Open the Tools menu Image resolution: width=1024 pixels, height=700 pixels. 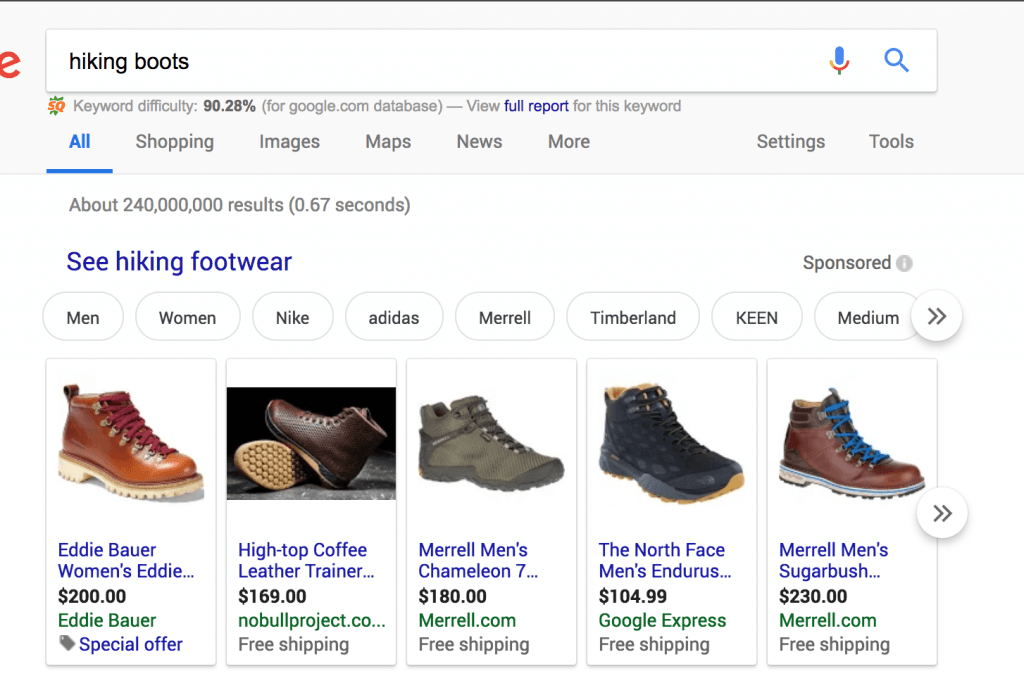[x=890, y=142]
